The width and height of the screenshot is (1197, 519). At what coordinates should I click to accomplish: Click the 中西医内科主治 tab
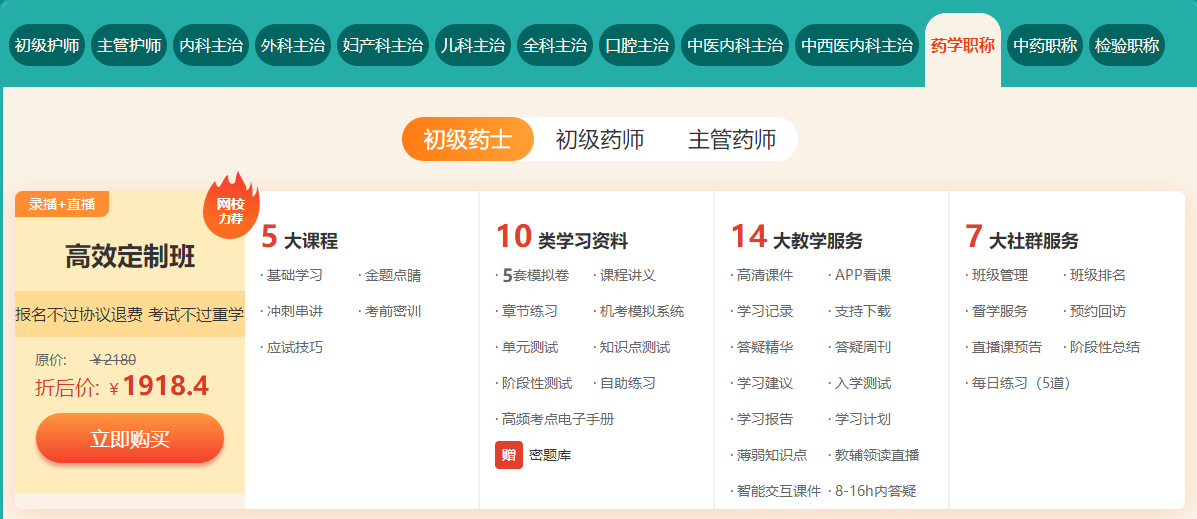[x=857, y=46]
